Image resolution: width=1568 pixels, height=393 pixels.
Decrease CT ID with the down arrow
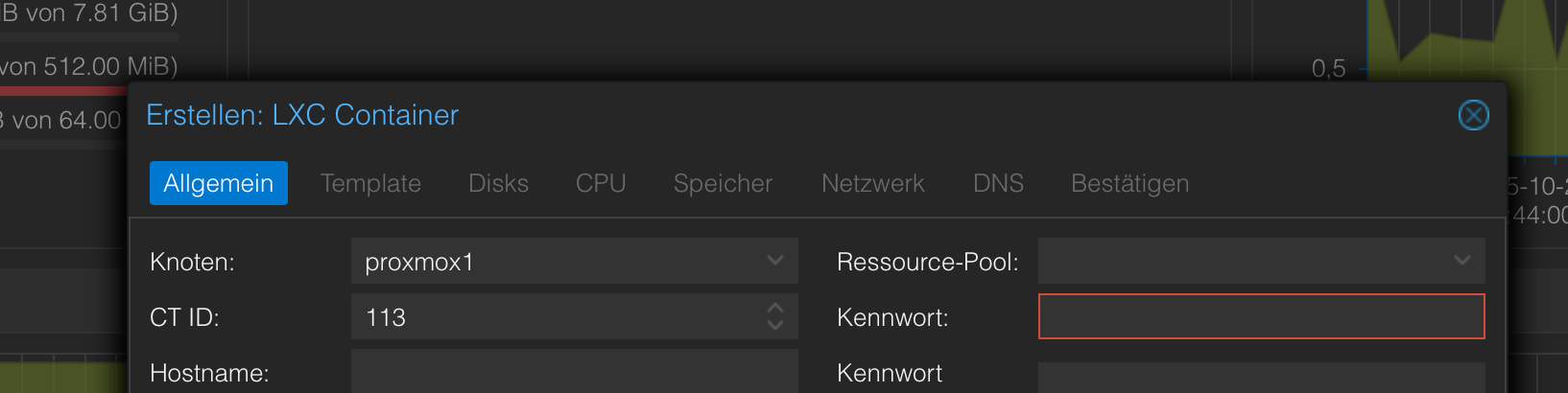point(775,325)
